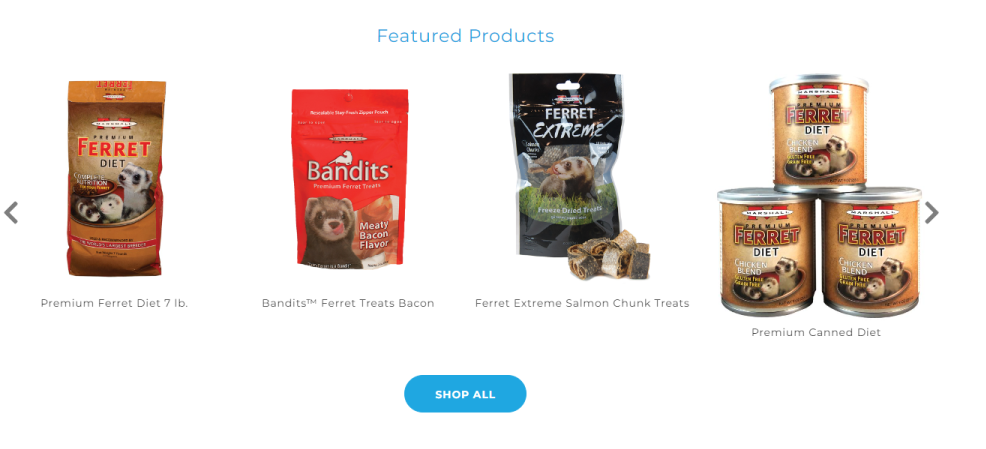Open the stacked Premium Canned Diet image
This screenshot has width=986, height=449.
click(x=818, y=195)
